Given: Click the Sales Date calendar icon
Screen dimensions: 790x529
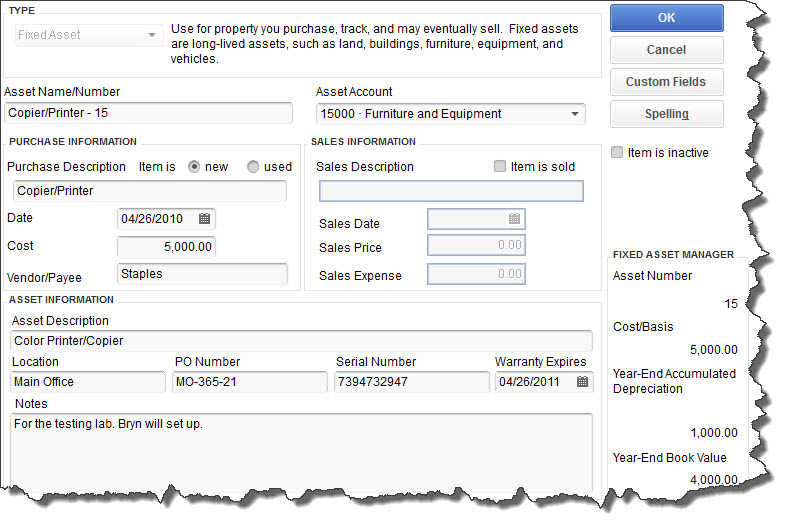Looking at the screenshot, I should [x=514, y=219].
